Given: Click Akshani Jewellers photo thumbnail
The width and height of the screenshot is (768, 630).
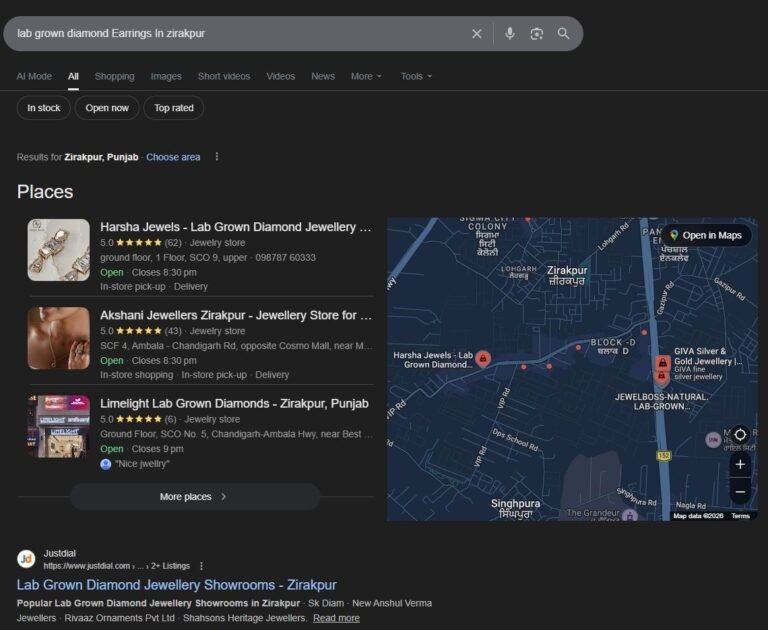Looking at the screenshot, I should 58,338.
